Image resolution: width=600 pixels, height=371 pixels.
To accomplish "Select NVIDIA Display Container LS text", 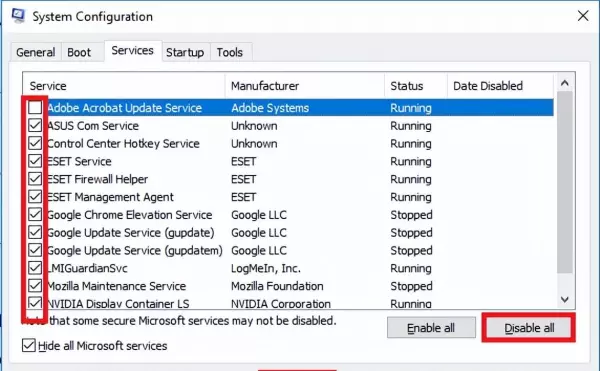I will coord(118,303).
